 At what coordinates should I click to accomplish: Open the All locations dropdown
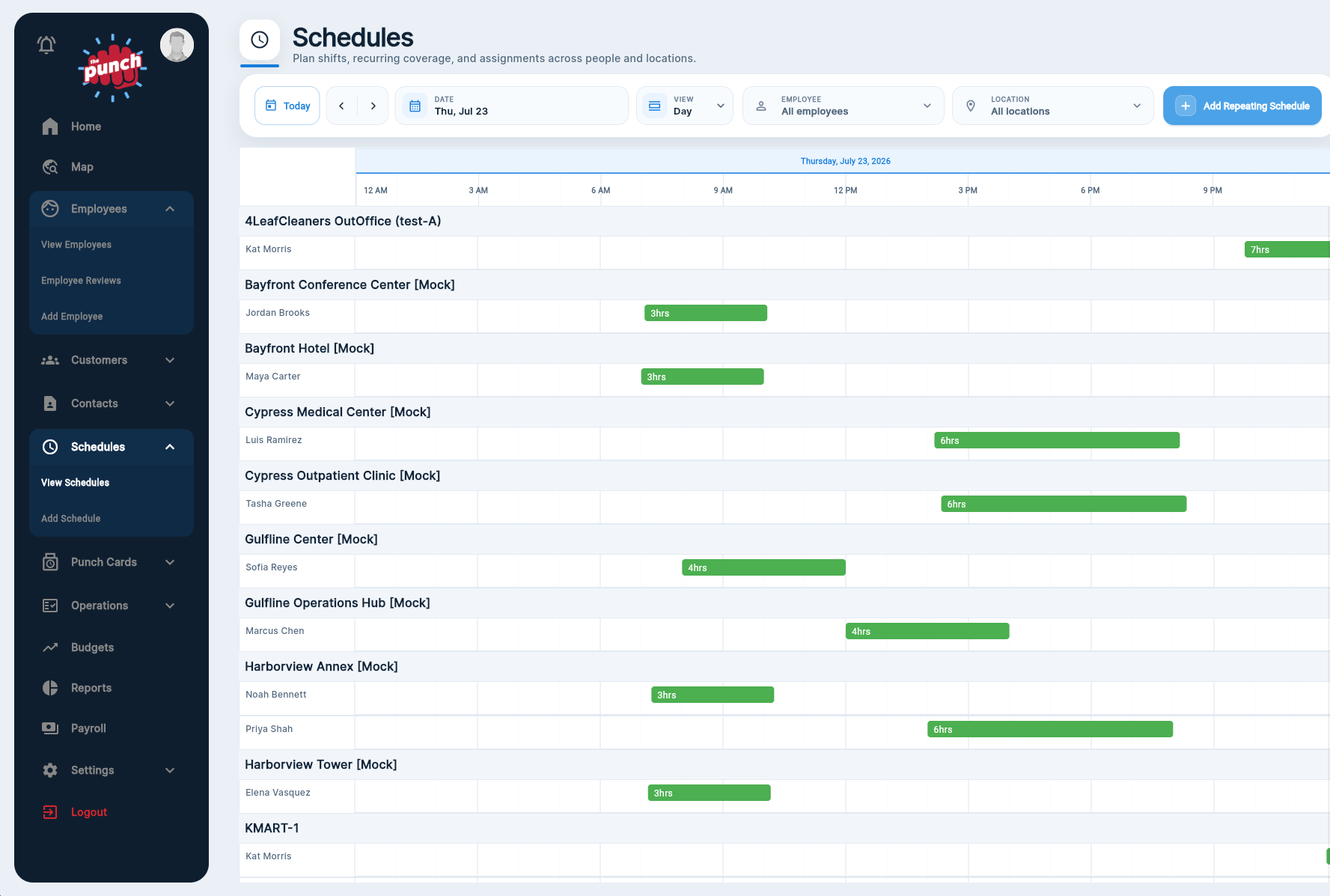(1053, 106)
